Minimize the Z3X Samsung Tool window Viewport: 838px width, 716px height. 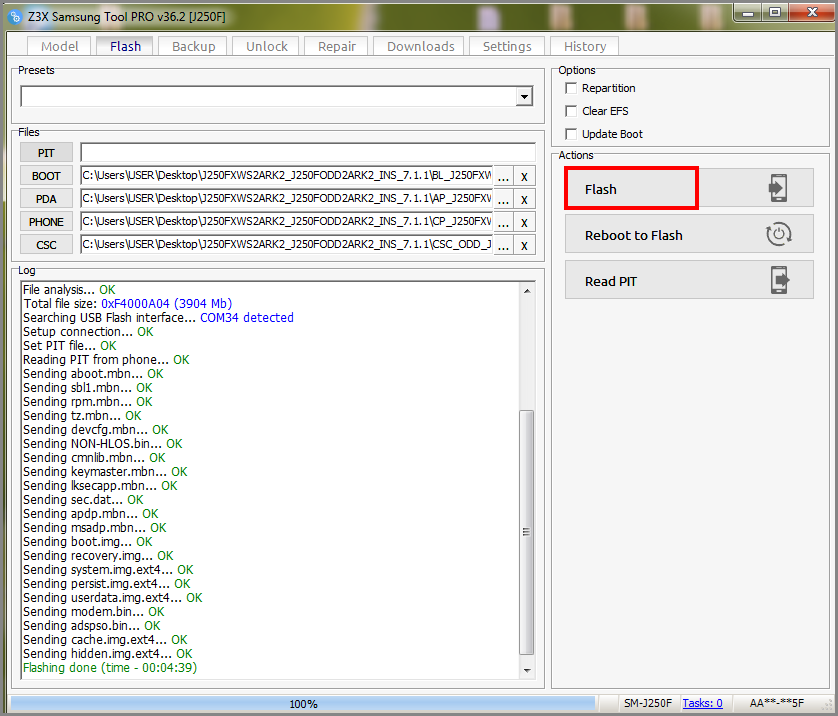pyautogui.click(x=748, y=13)
